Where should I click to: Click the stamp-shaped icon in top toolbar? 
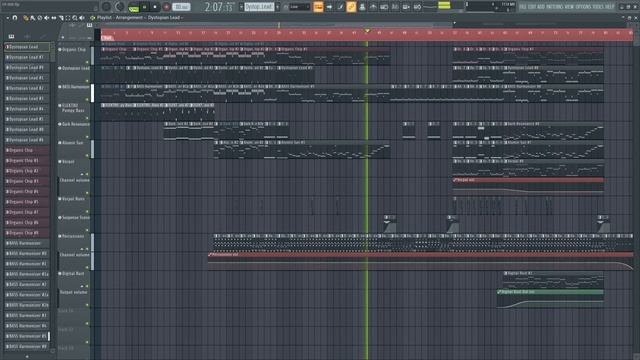point(362,7)
